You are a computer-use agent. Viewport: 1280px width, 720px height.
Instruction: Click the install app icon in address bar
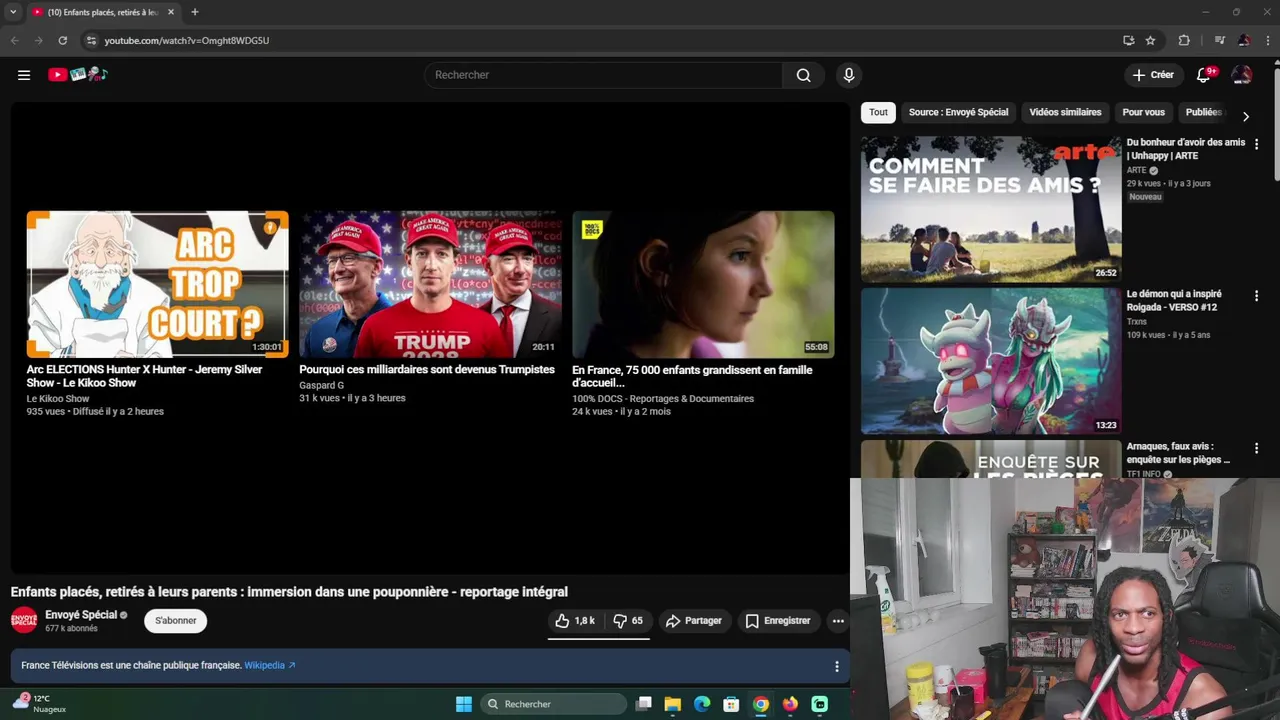point(1128,40)
